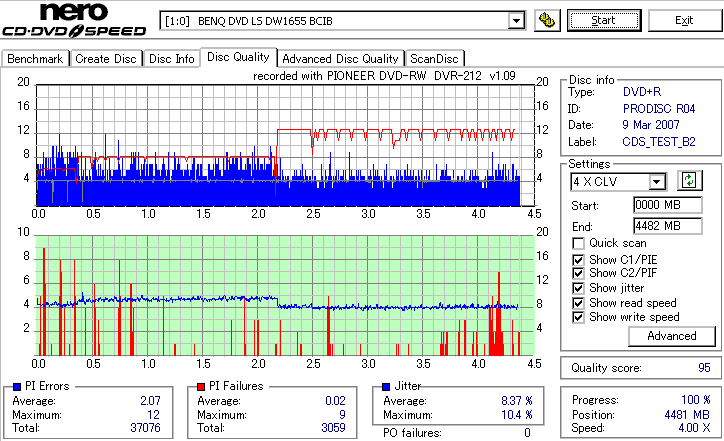724x441 pixels.
Task: Open the Create Disc tab
Action: tap(106, 59)
